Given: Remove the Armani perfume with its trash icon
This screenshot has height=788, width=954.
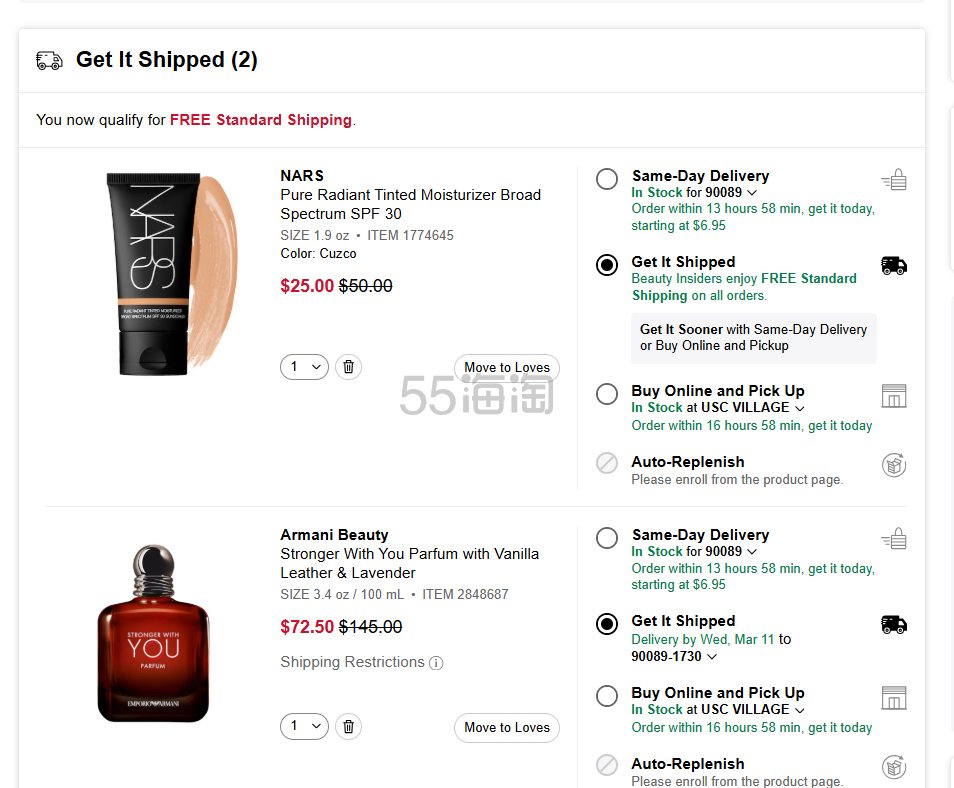Looking at the screenshot, I should pyautogui.click(x=348, y=727).
